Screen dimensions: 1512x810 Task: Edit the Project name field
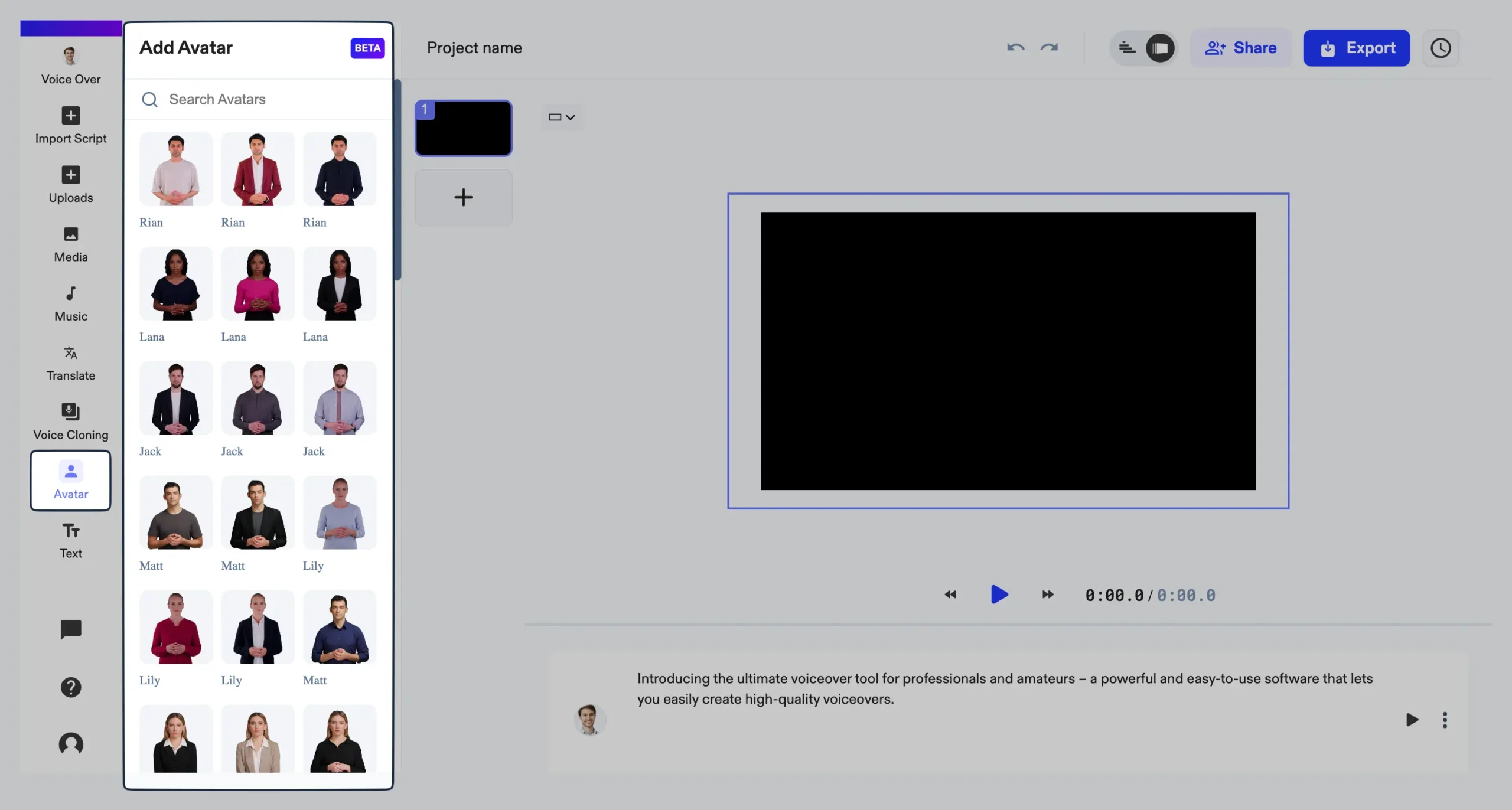click(474, 48)
